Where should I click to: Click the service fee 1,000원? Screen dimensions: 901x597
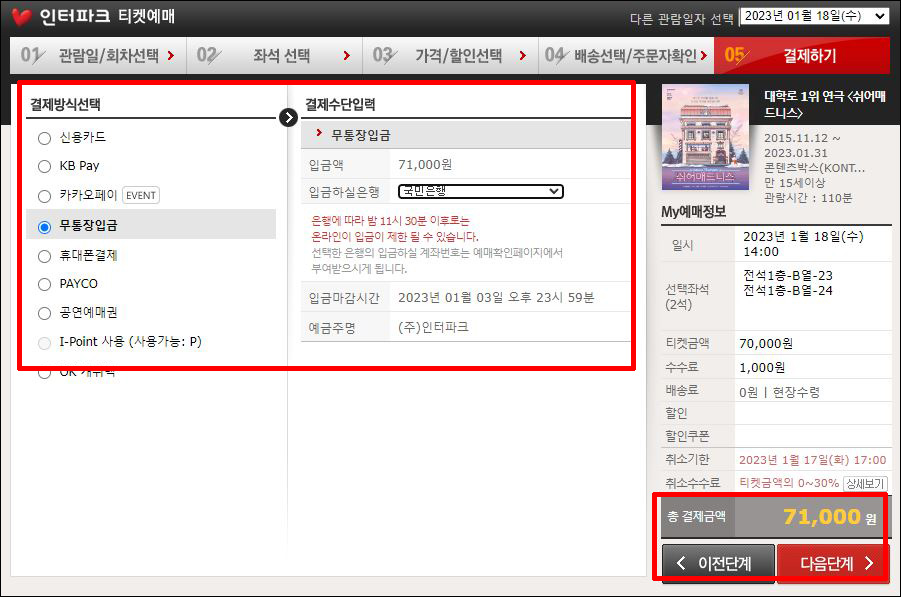[x=762, y=368]
